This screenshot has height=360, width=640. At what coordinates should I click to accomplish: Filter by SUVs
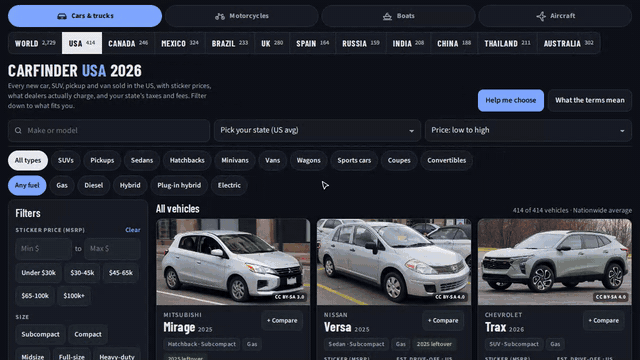[x=66, y=160]
